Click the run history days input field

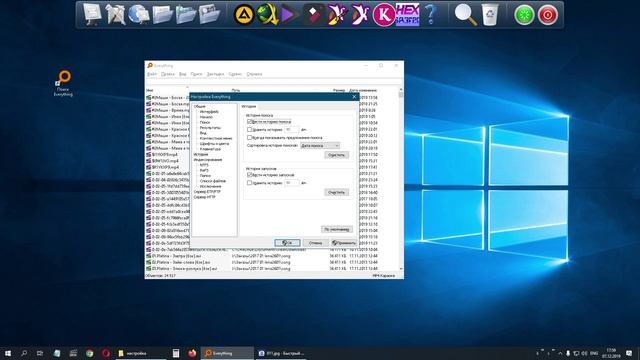[x=291, y=183]
